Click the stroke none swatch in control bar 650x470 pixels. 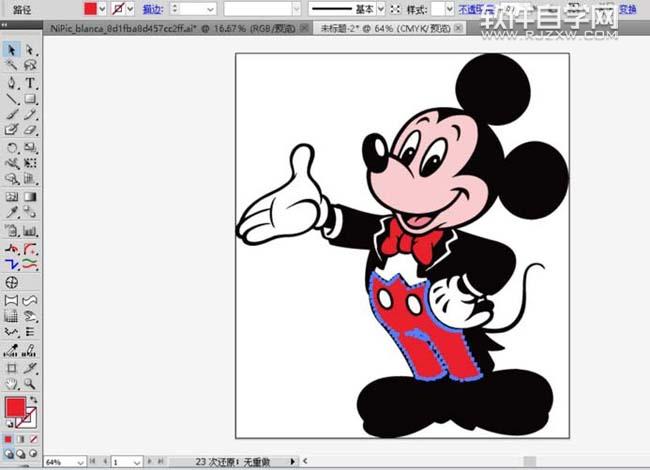tap(119, 9)
